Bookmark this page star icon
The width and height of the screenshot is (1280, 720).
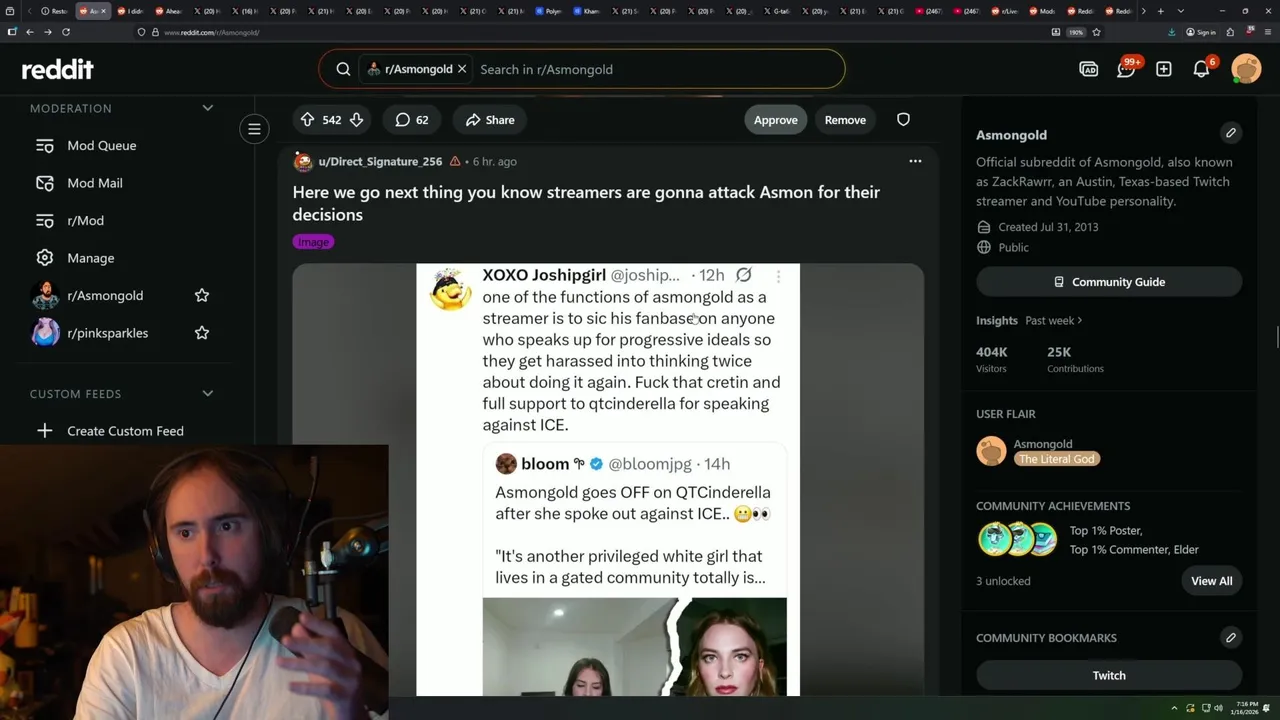[x=1096, y=32]
